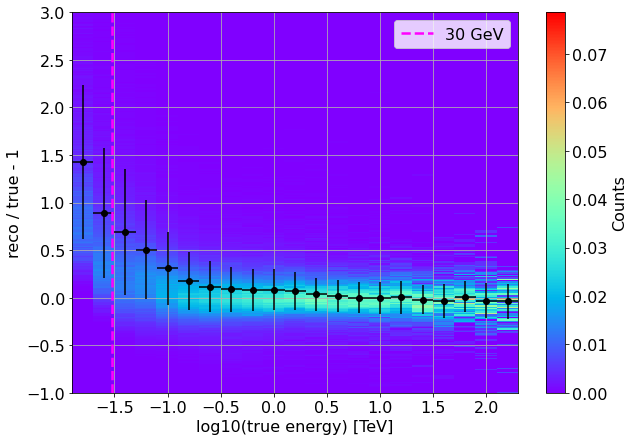
Task: Click y-axis tick label 0.0
Action: pyautogui.click(x=52, y=299)
